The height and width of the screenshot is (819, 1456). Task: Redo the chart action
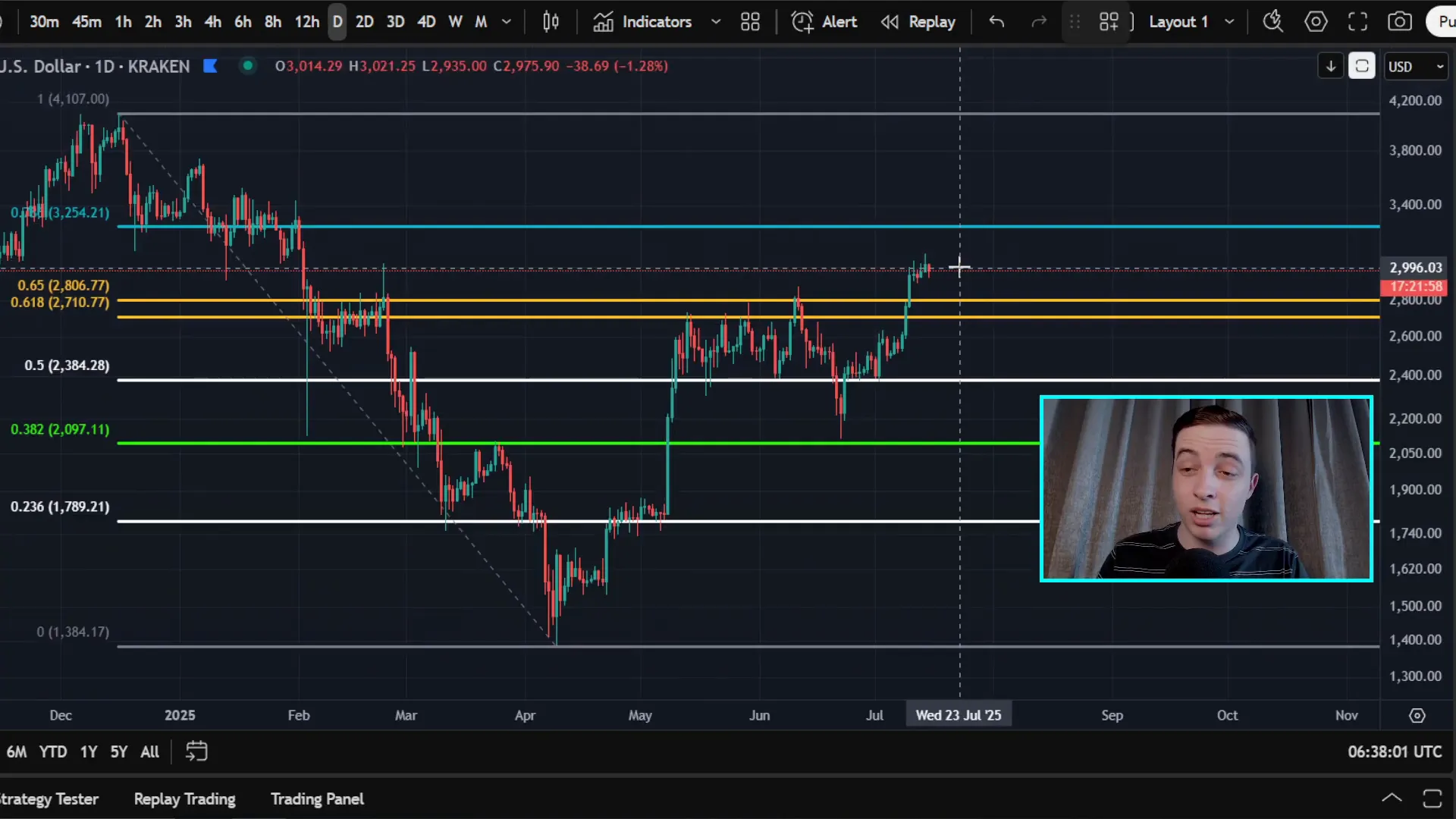coord(1039,21)
